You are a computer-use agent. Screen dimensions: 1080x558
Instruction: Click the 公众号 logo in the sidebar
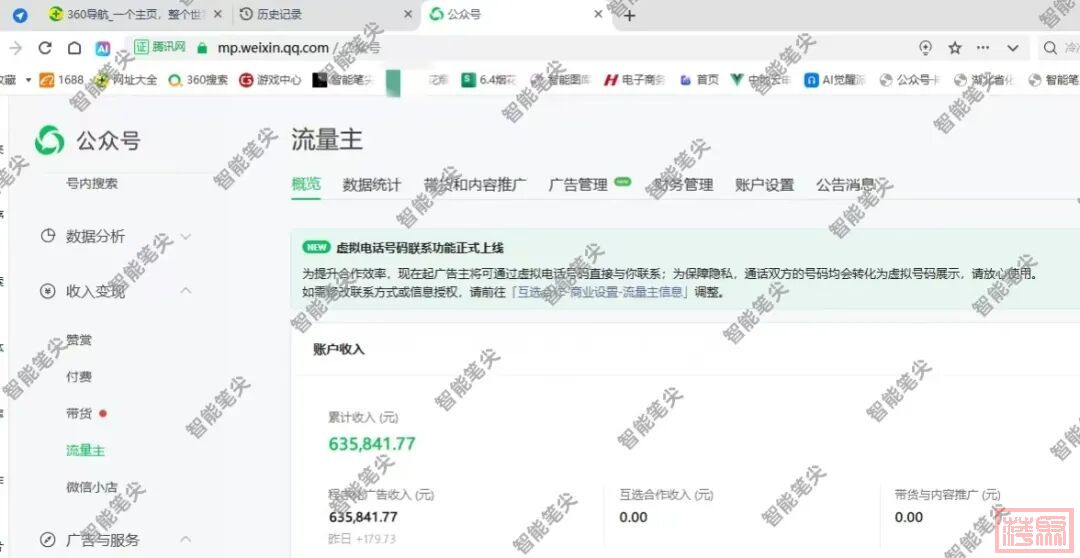[50, 141]
